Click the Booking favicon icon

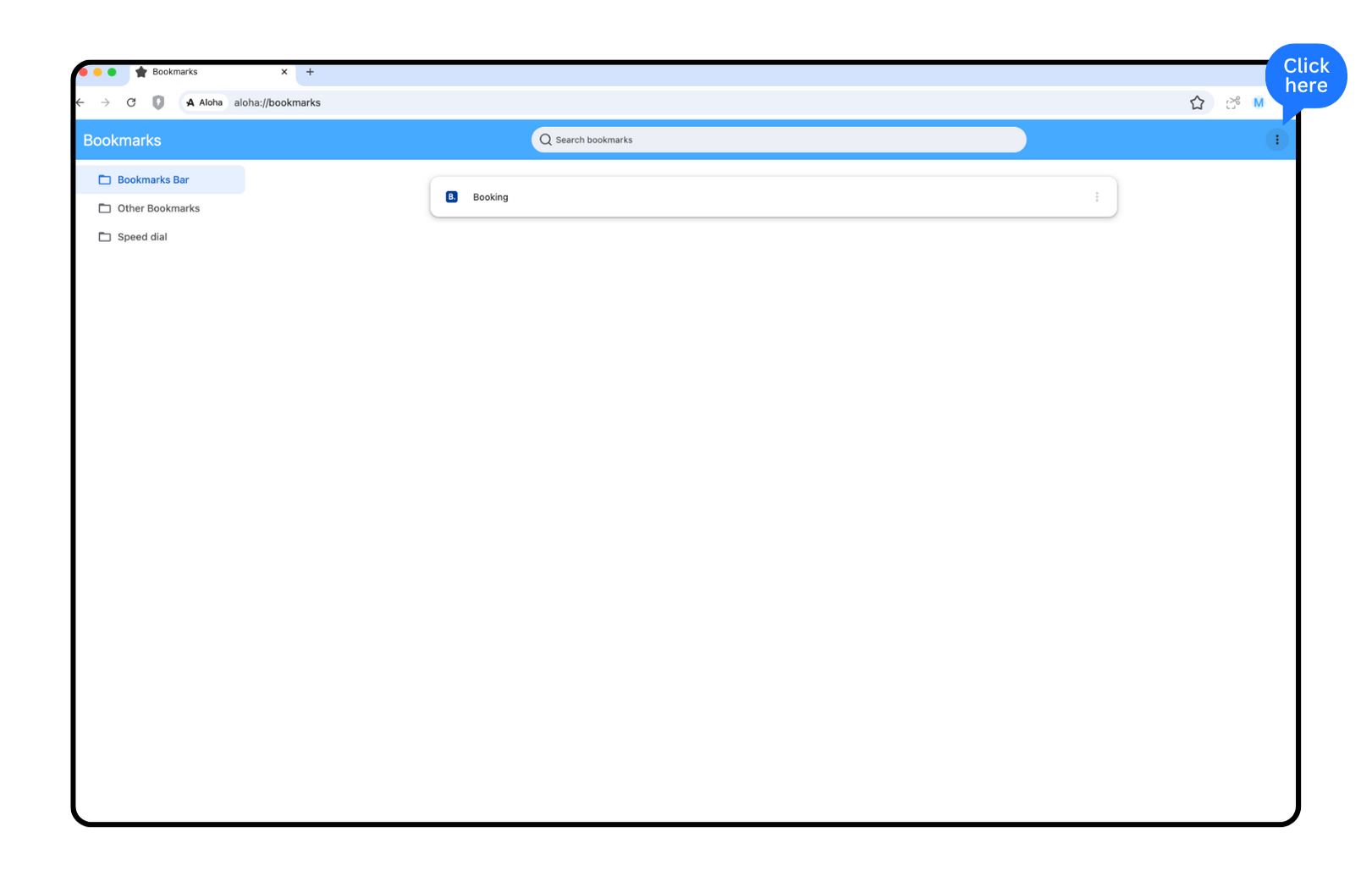pyautogui.click(x=452, y=197)
